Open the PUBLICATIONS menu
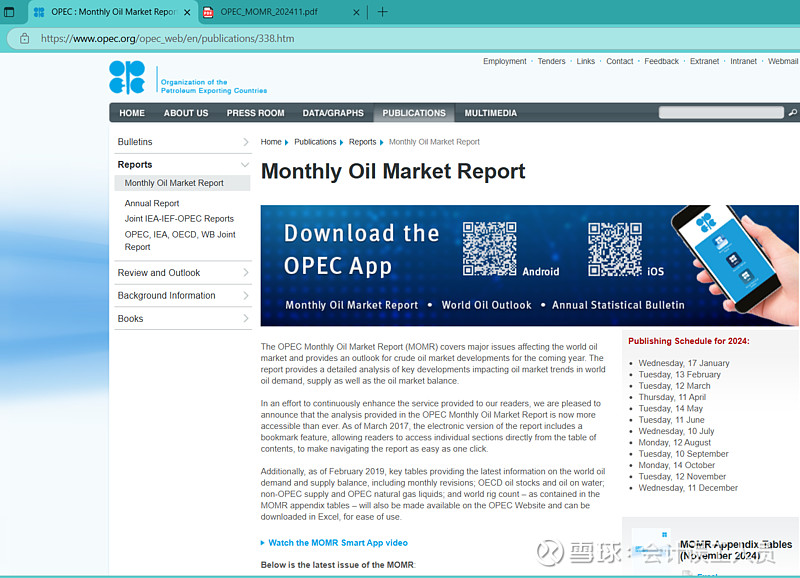 click(414, 113)
